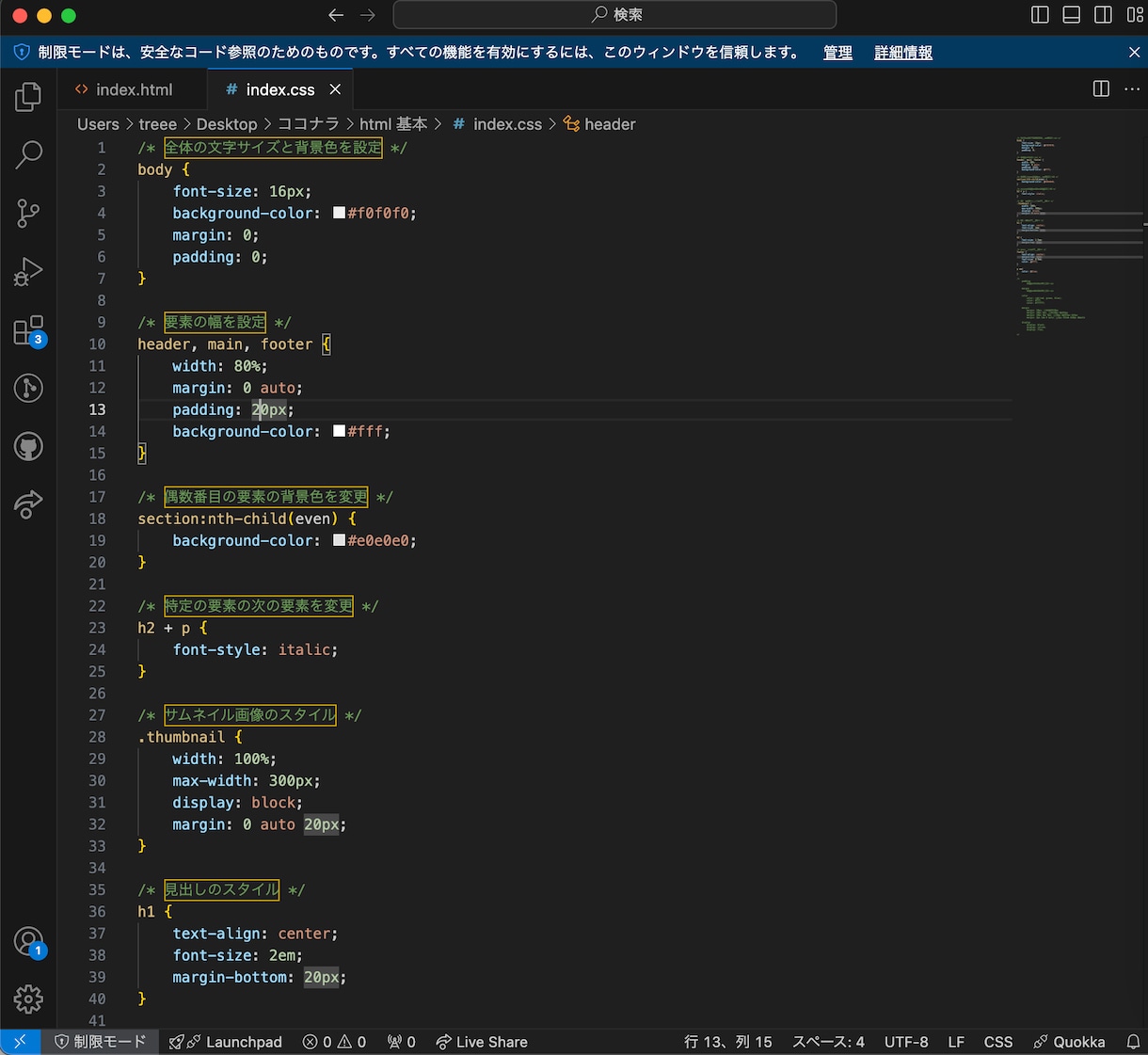Viewport: 1148px width, 1055px height.
Task: Click the .thumbnail selector text
Action: point(182,737)
